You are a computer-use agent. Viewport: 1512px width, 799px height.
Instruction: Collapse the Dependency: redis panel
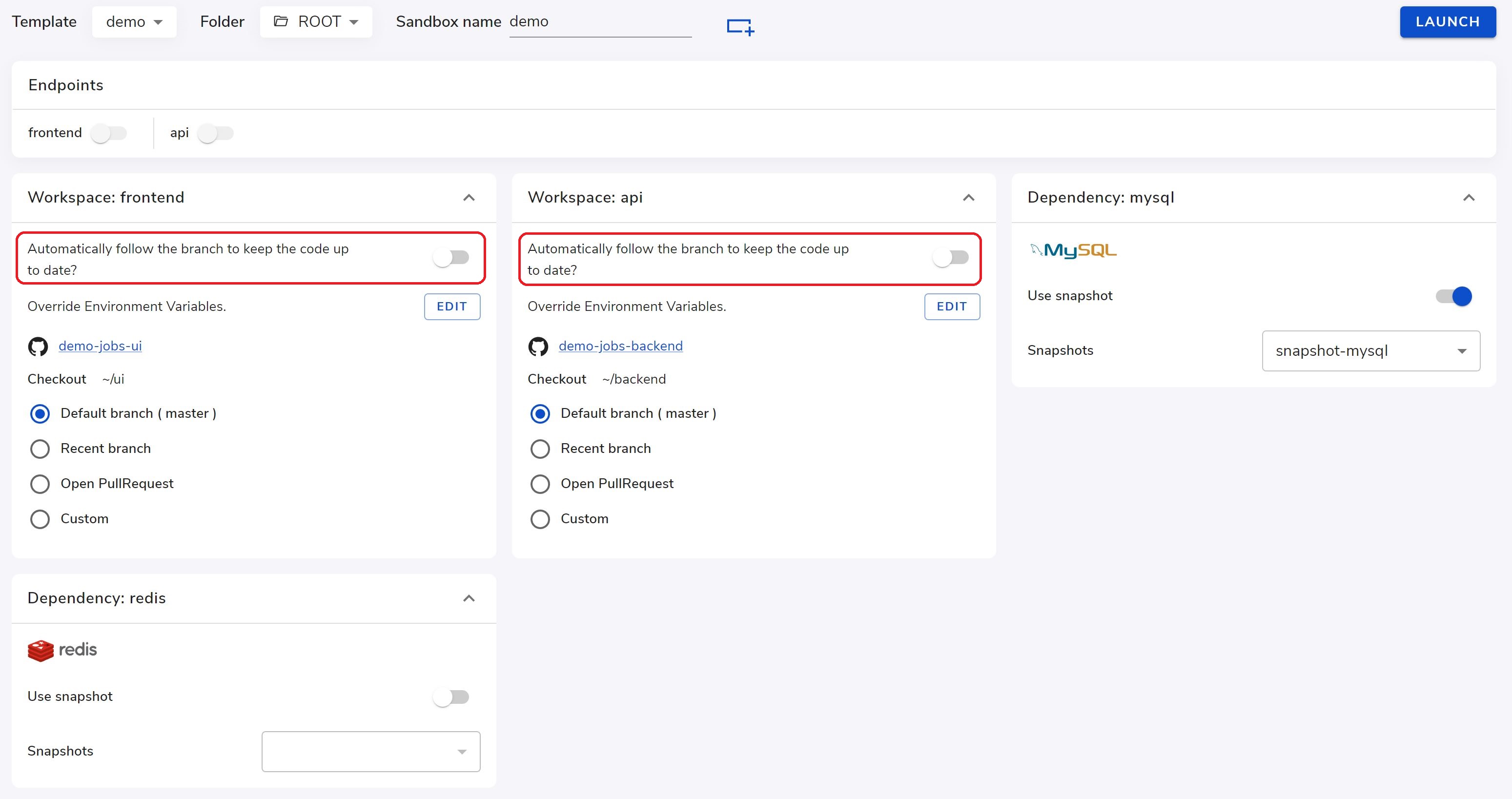click(469, 598)
